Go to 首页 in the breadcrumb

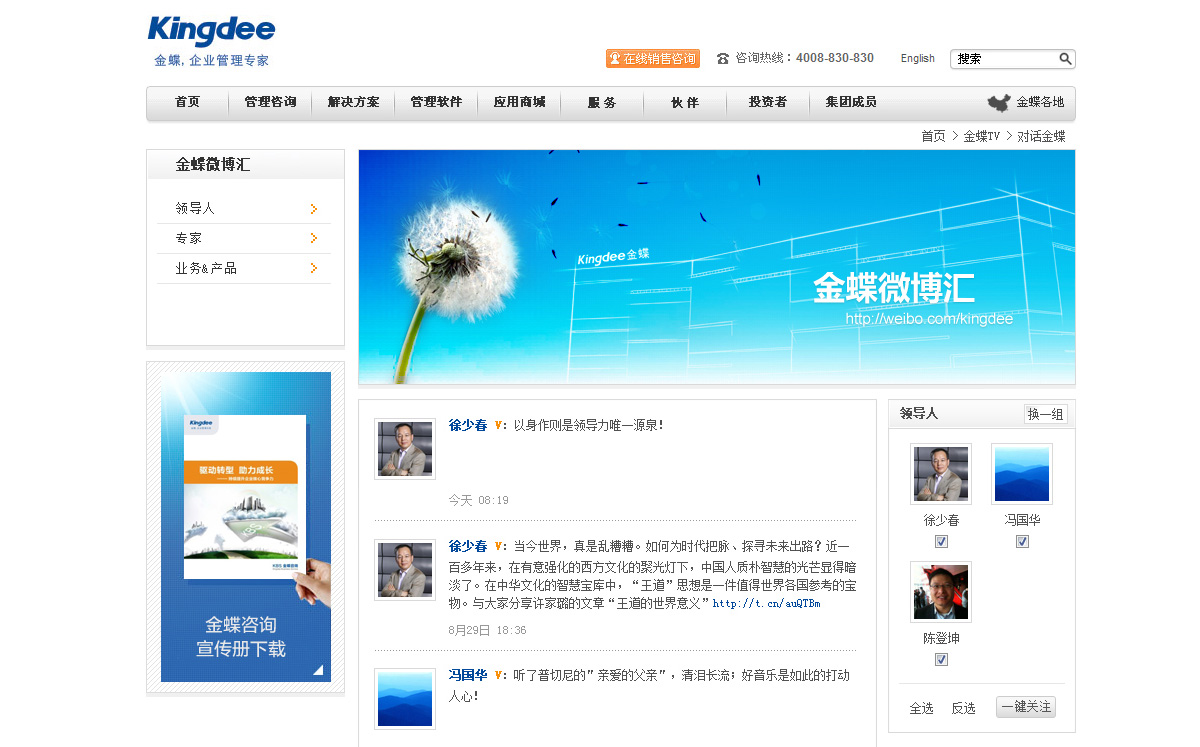(933, 136)
